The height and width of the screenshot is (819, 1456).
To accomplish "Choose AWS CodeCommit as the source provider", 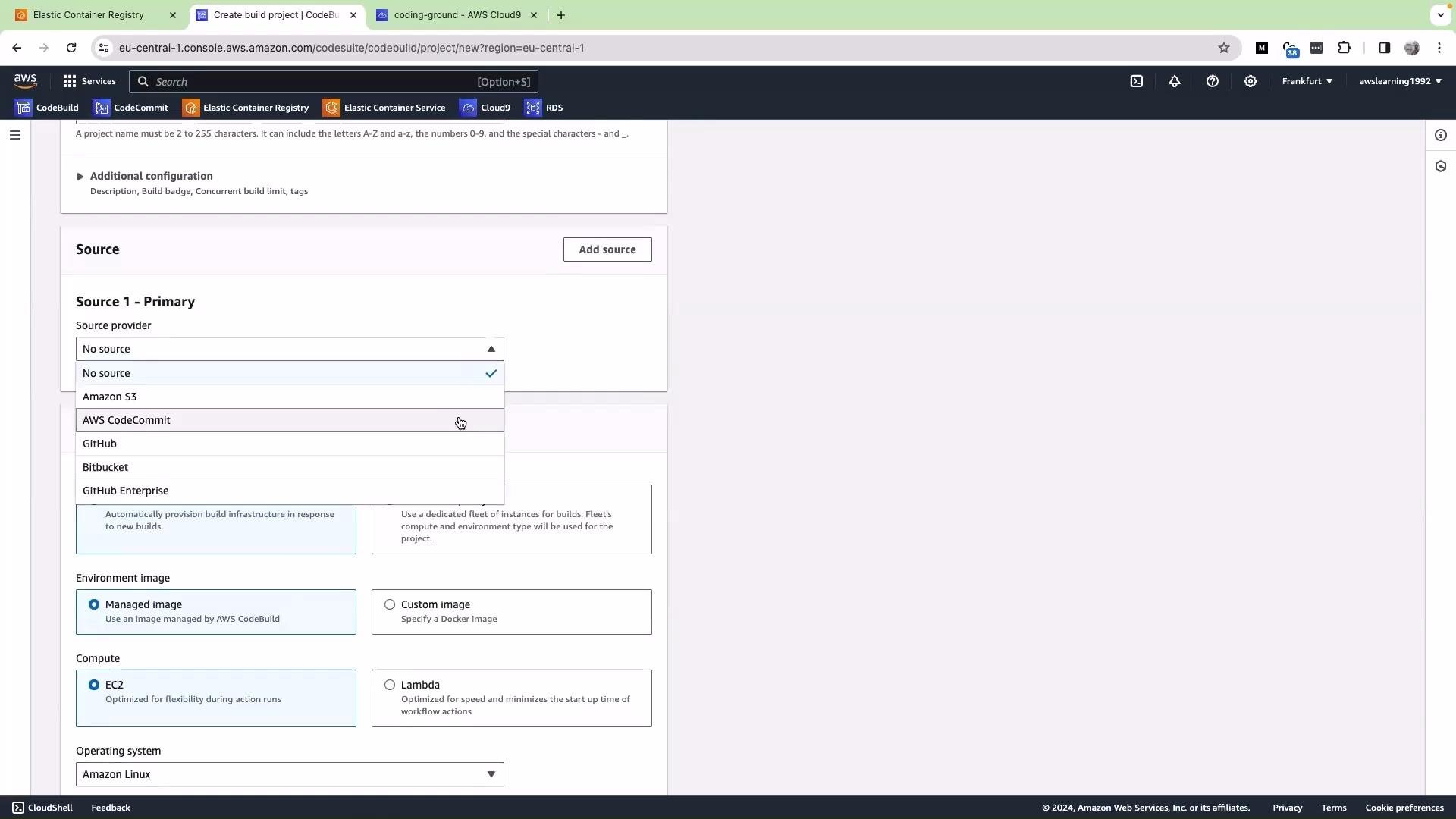I will click(290, 420).
